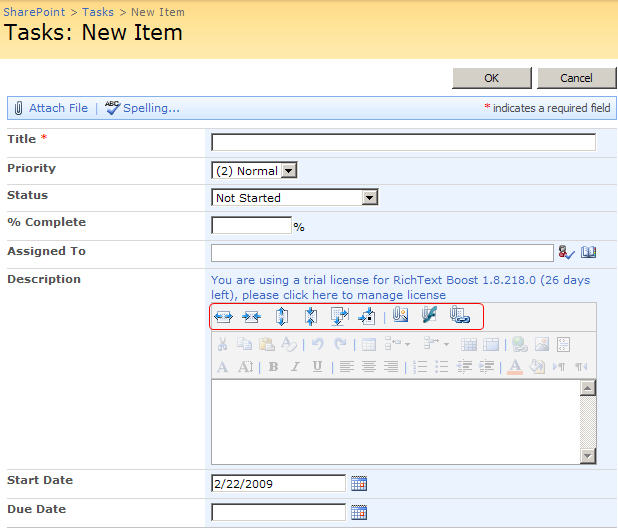Cancel the new item form
The height and width of the screenshot is (528, 618).
pos(576,78)
